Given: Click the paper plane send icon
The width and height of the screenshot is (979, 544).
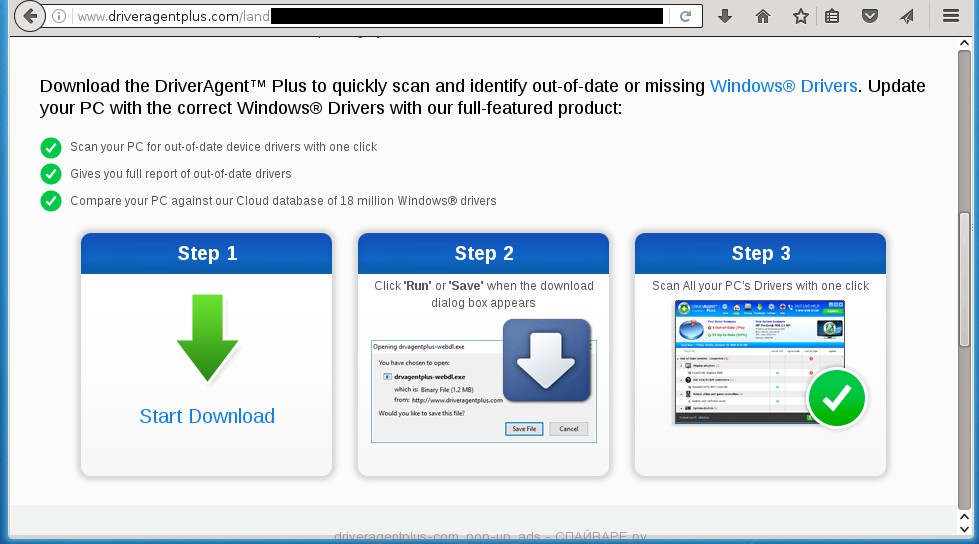Looking at the screenshot, I should tap(906, 16).
